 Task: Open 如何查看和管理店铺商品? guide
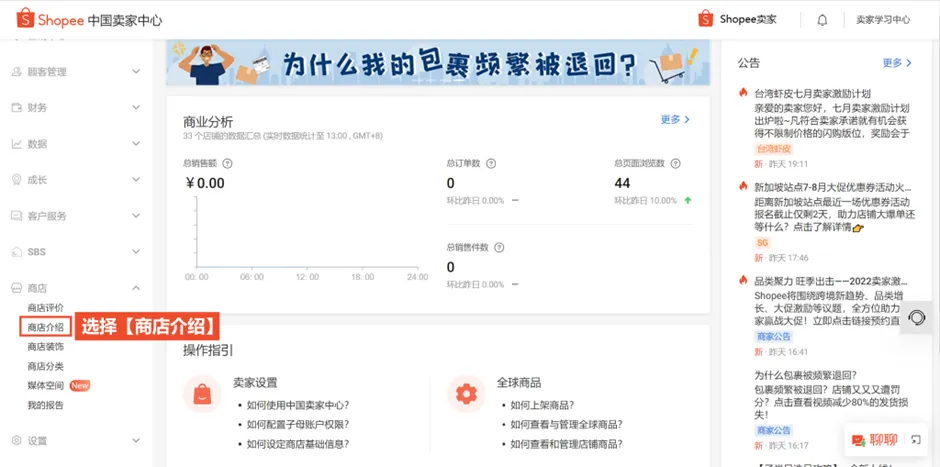tap(567, 444)
